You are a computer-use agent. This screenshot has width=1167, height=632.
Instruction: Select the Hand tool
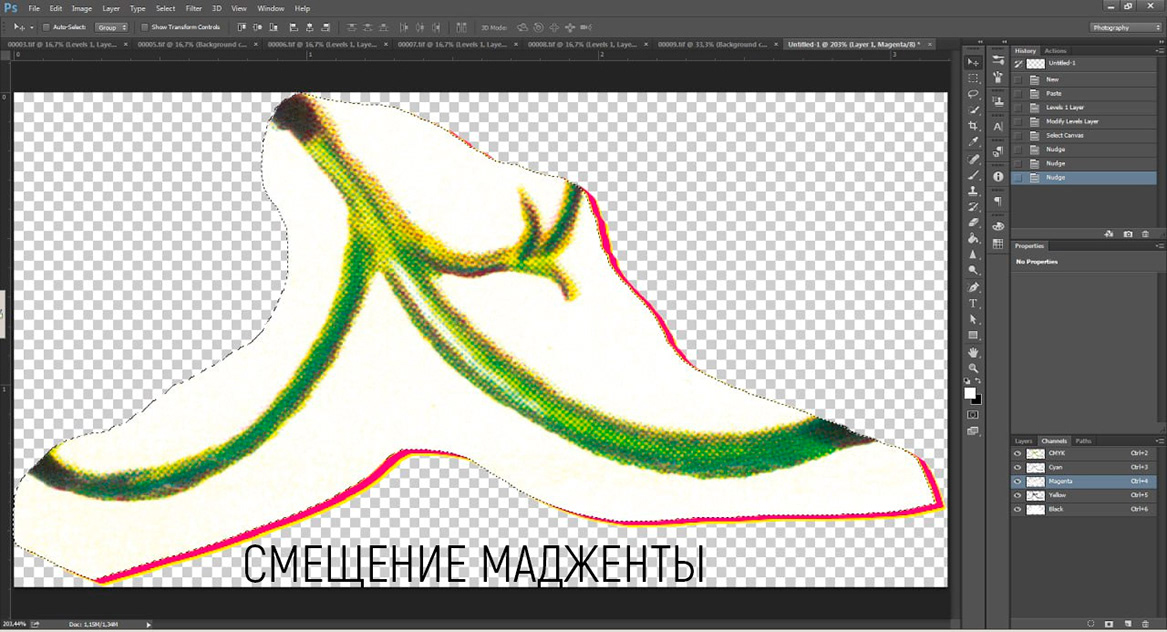coord(973,352)
